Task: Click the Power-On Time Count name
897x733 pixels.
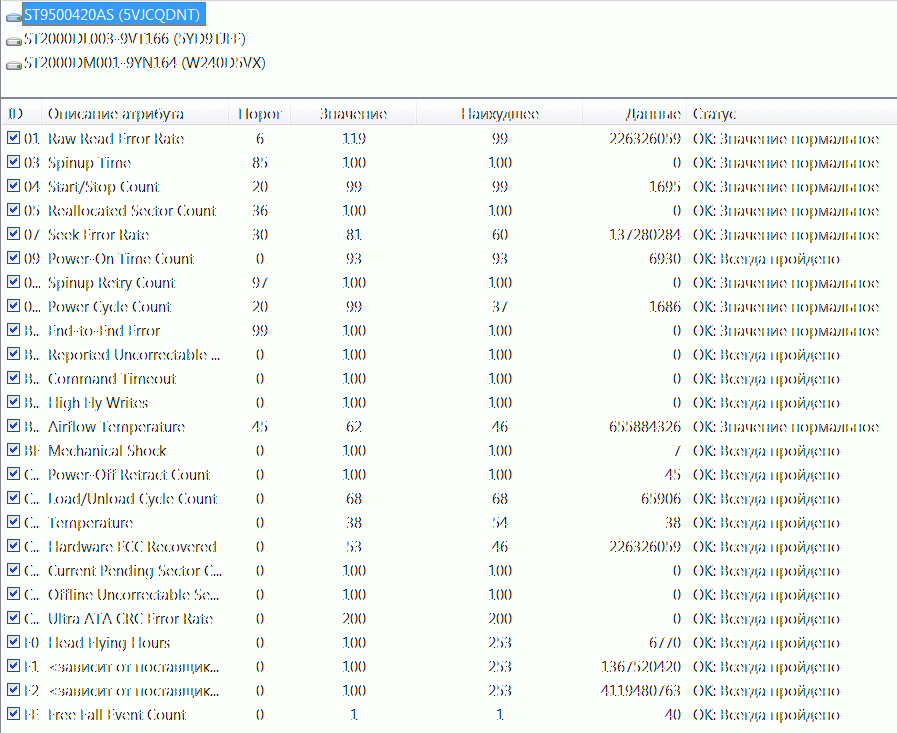Action: pos(121,259)
